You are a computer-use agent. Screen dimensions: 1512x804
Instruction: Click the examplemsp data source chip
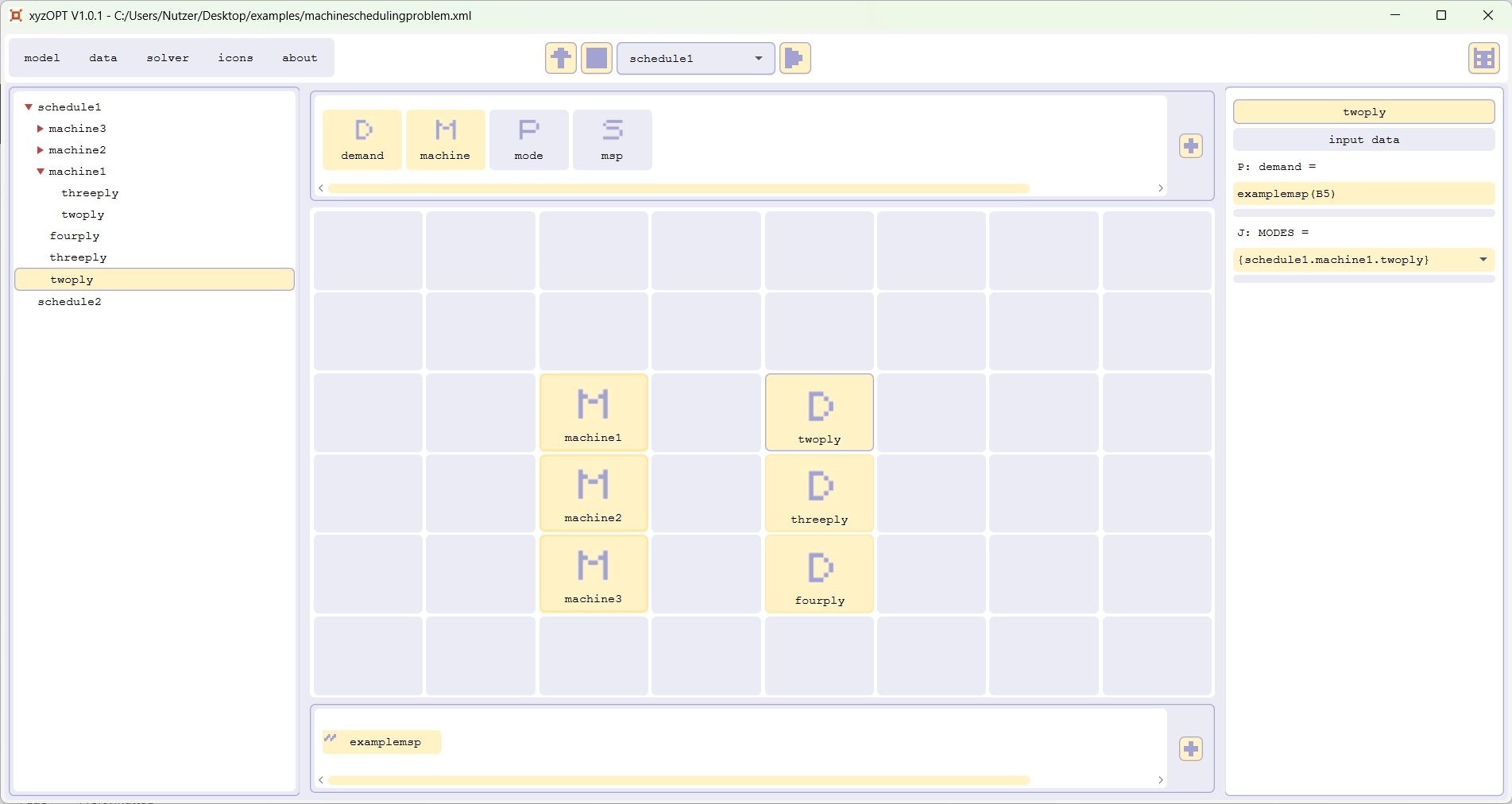(x=383, y=742)
